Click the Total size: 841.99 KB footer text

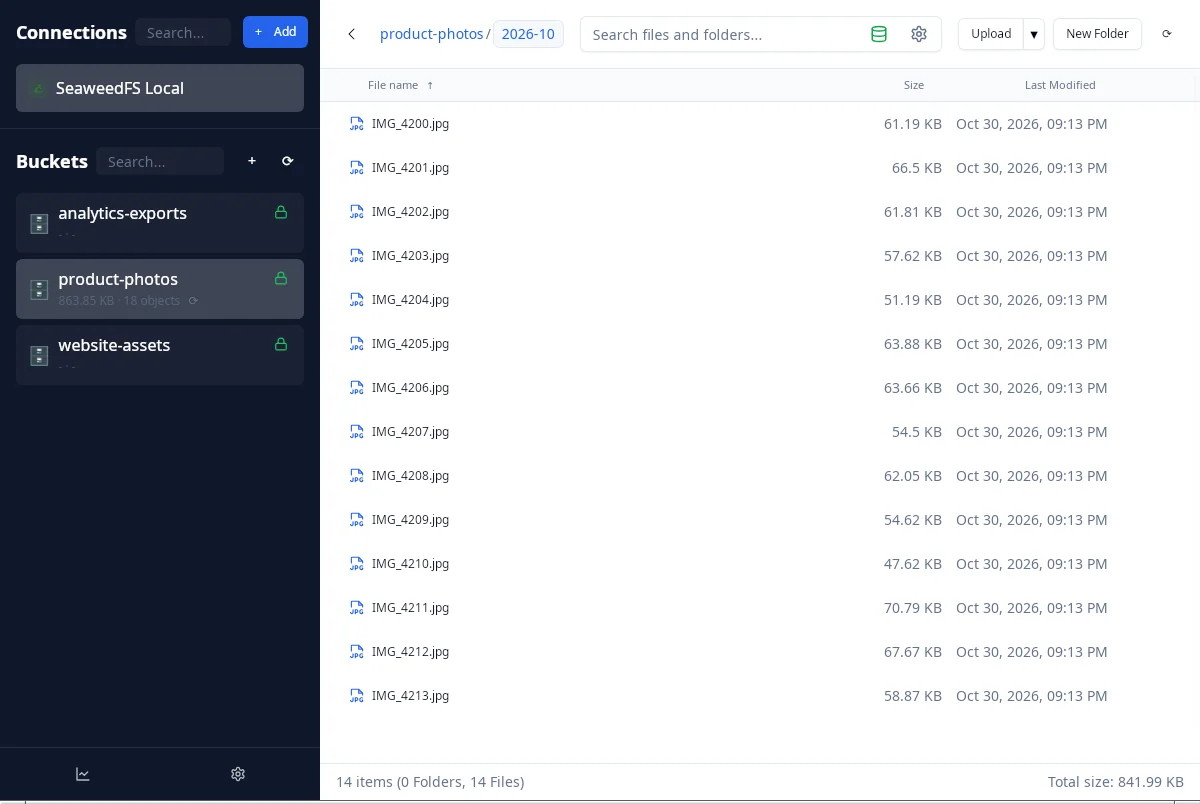1116,782
